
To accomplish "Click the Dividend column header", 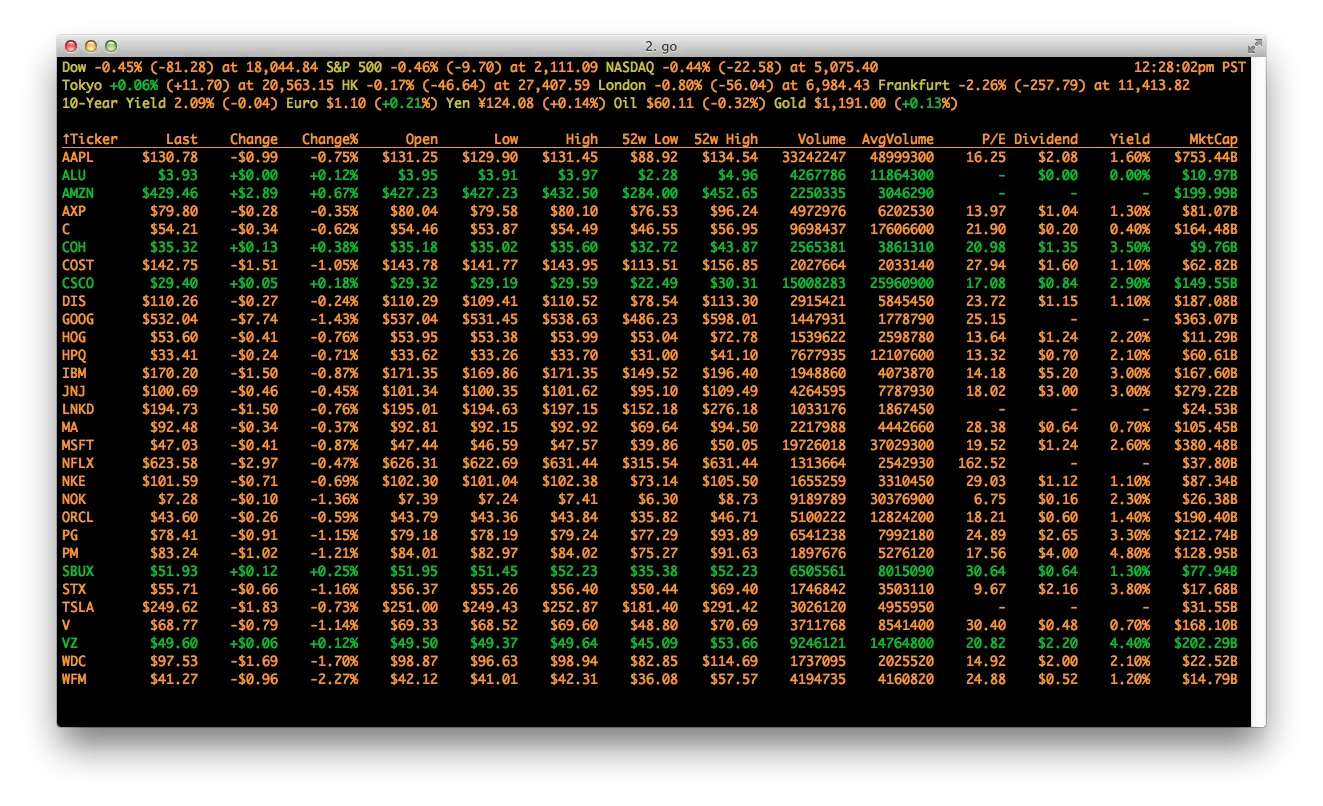I will coord(1046,139).
